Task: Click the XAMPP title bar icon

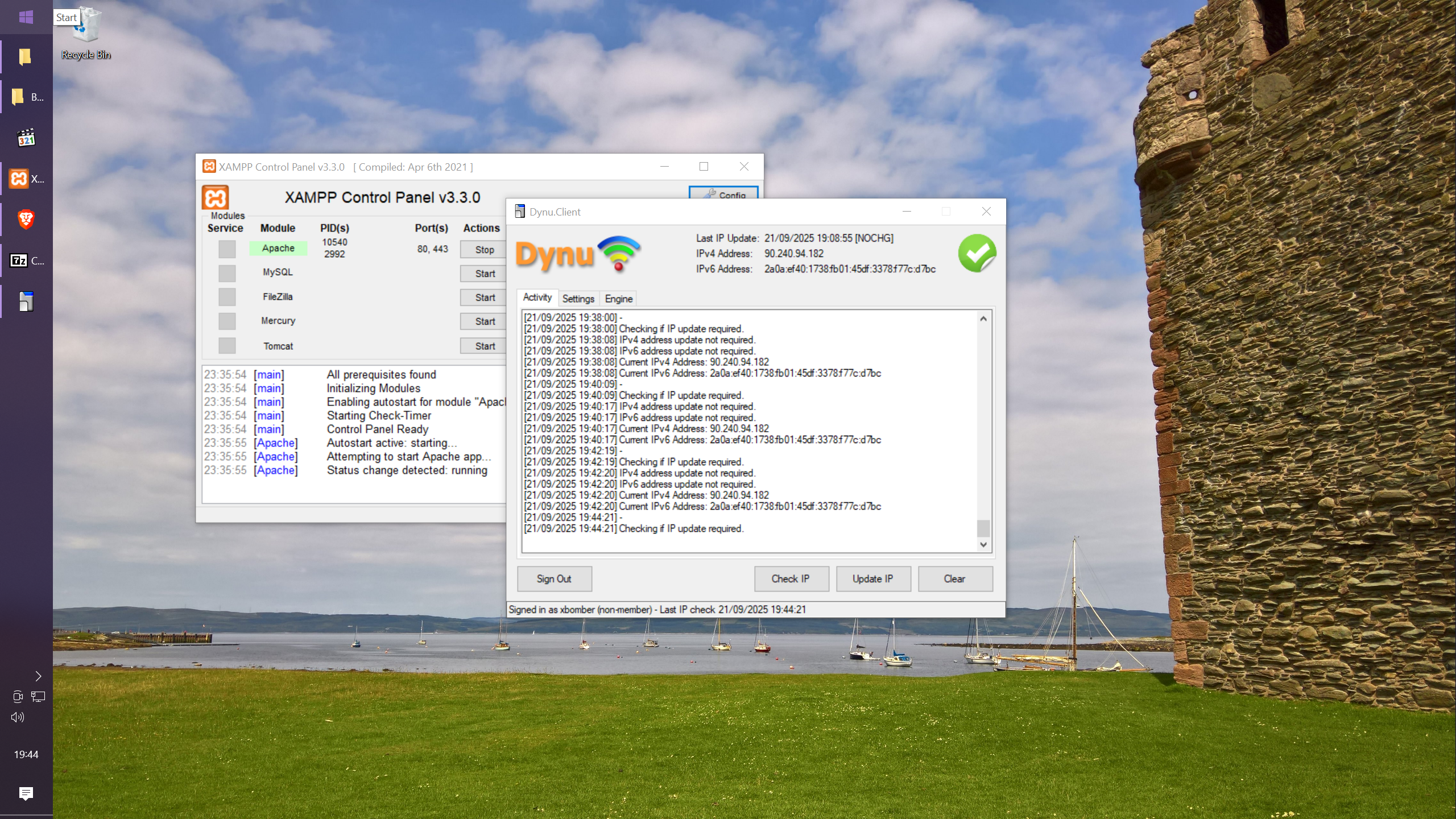Action: click(x=209, y=166)
